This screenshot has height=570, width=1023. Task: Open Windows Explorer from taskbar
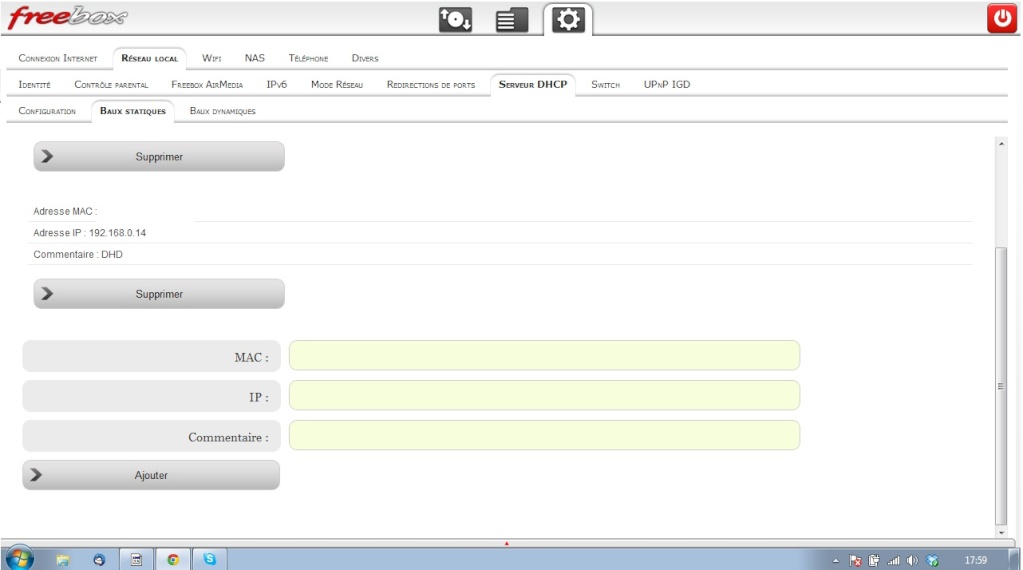coord(63,560)
